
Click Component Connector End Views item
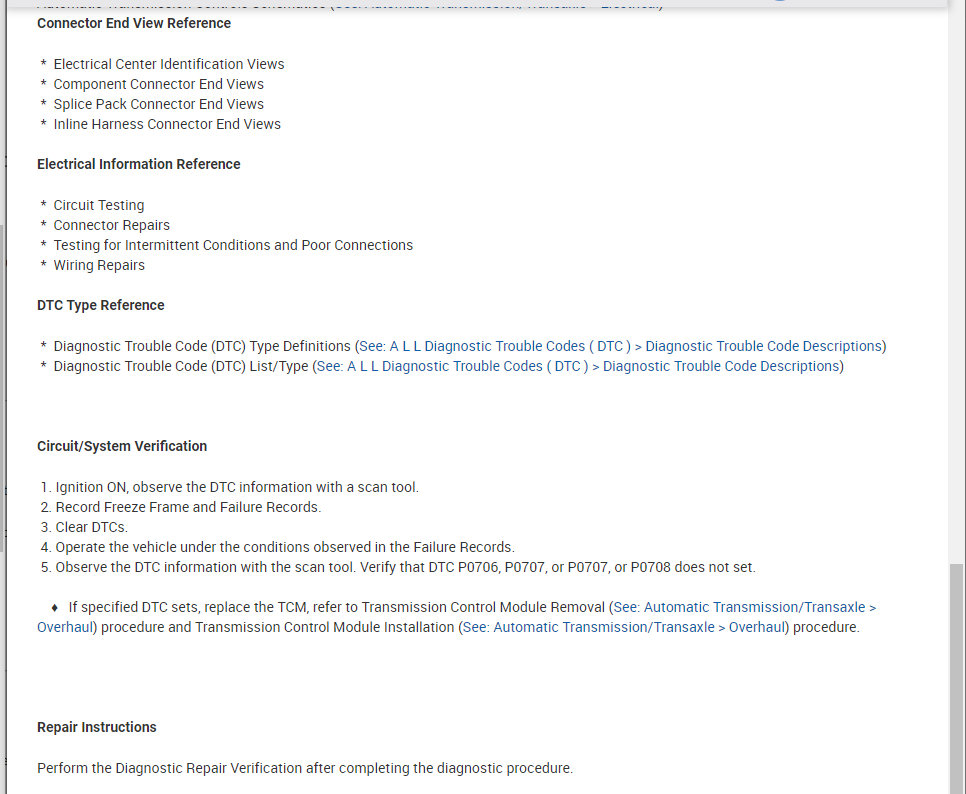158,84
